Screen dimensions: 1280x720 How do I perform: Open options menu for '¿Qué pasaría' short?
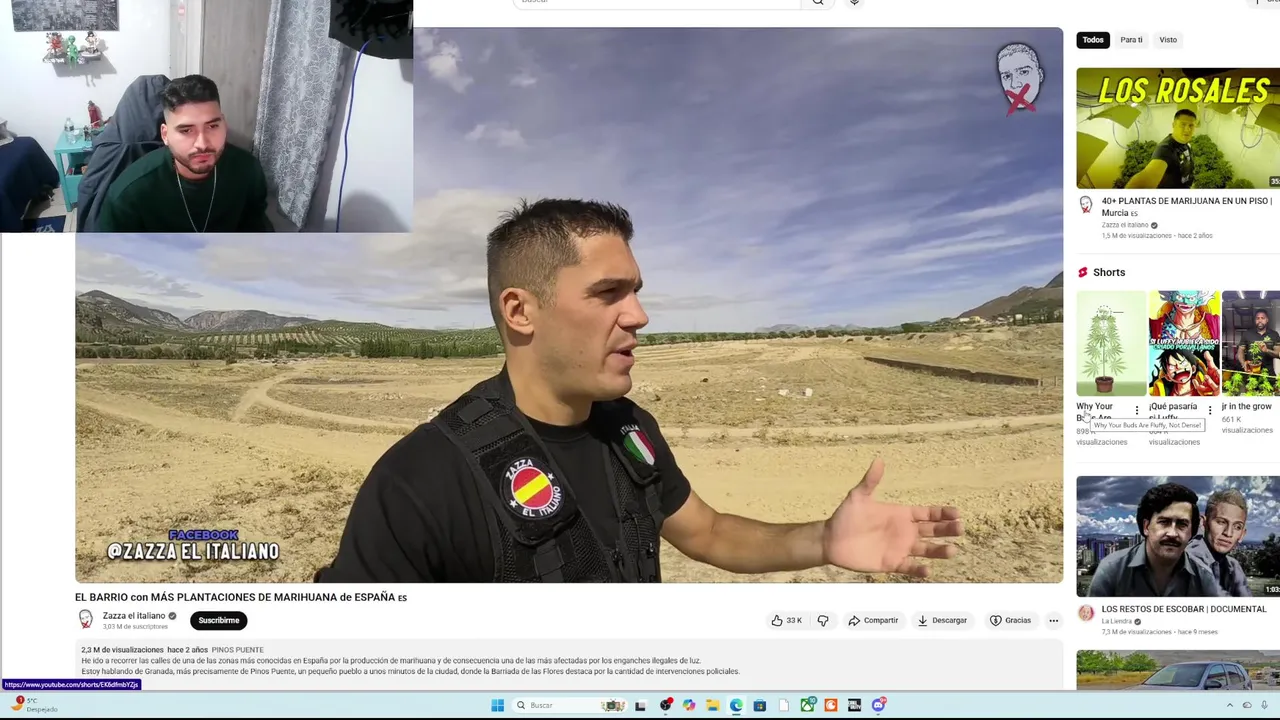coord(1210,410)
